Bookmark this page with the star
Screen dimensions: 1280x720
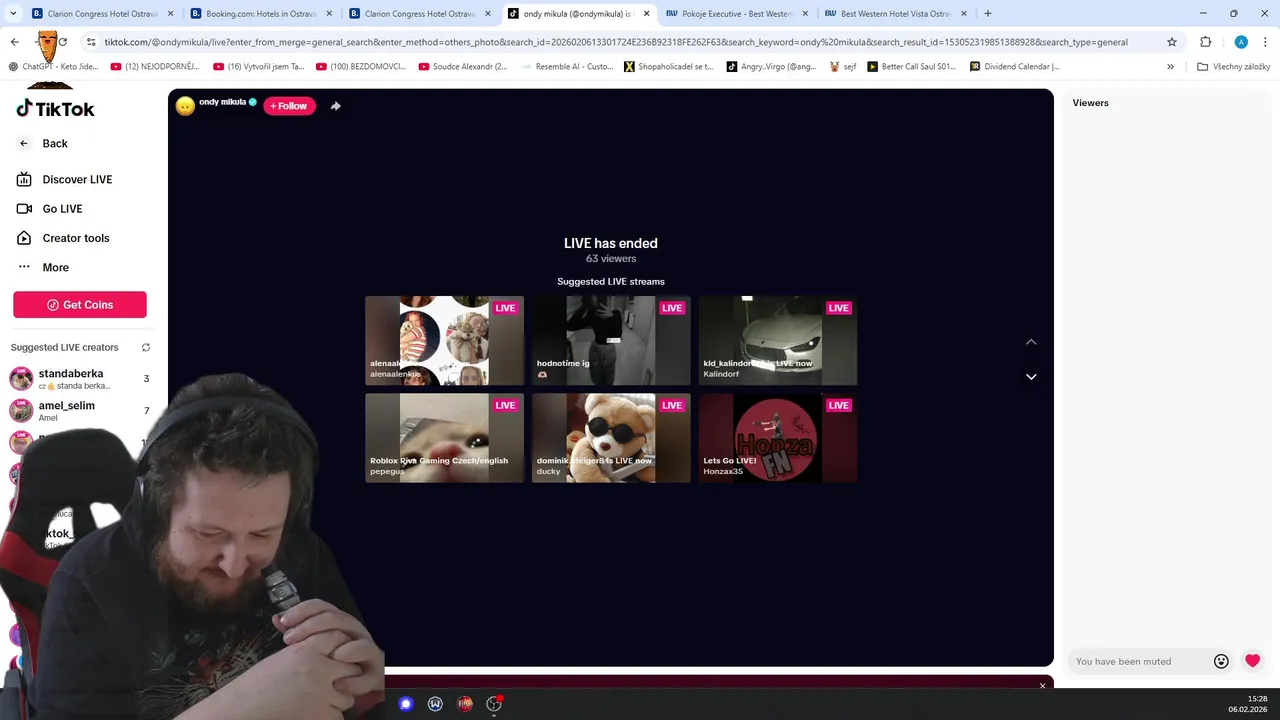pos(1172,42)
